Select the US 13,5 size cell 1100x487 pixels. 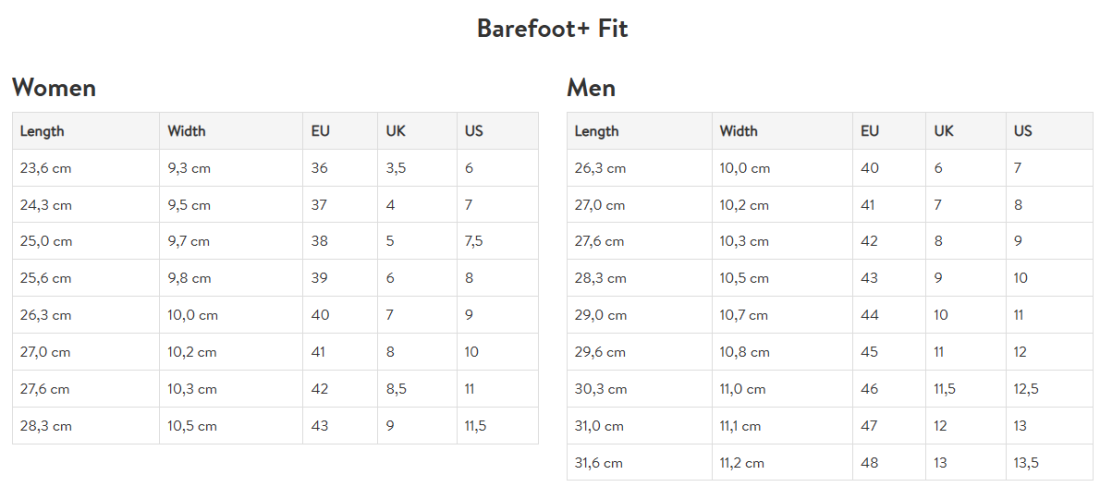click(1026, 463)
